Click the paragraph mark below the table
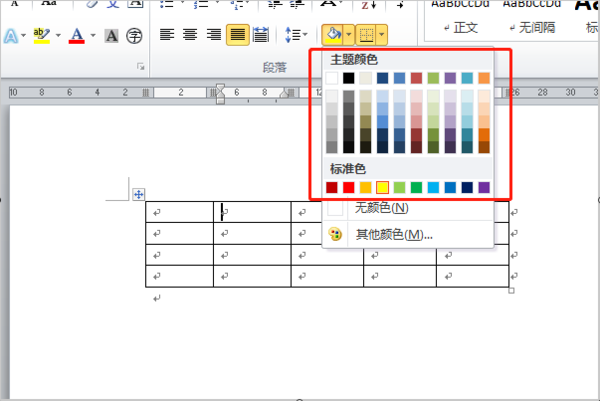600x401 pixels. (157, 298)
